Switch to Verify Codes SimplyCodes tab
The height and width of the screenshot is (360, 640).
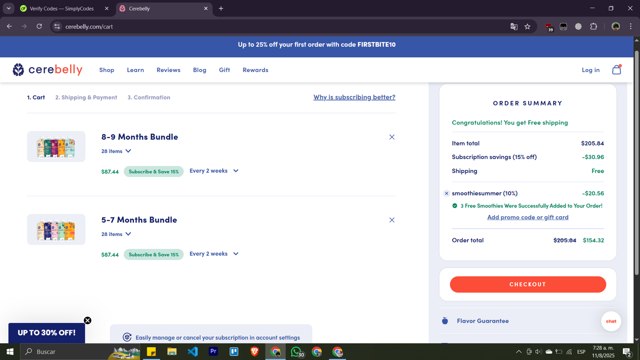pyautogui.click(x=61, y=9)
